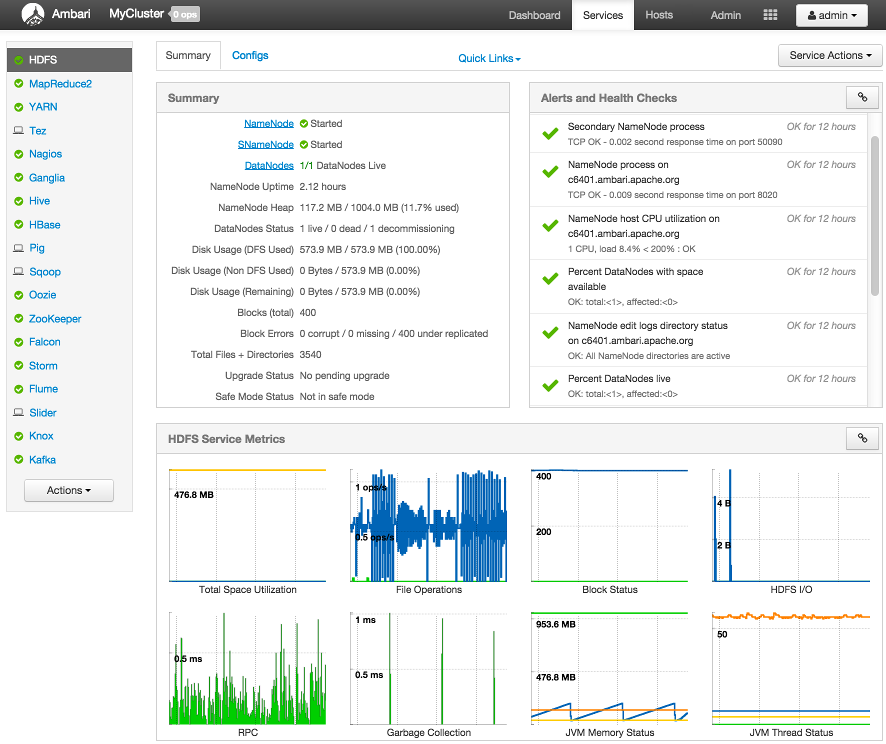886x744 pixels.
Task: Click the green status icon beside HDFS
Action: tap(19, 60)
